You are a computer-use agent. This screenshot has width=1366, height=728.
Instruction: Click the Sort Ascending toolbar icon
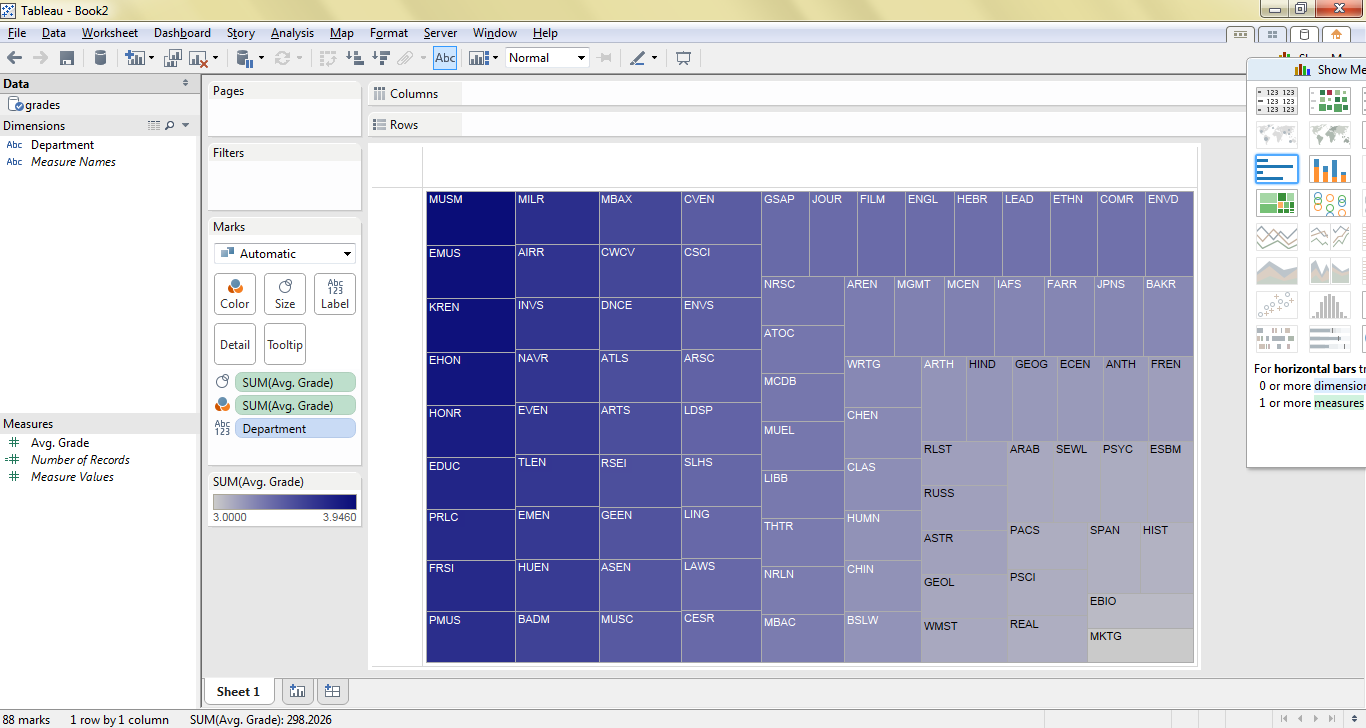coord(354,58)
